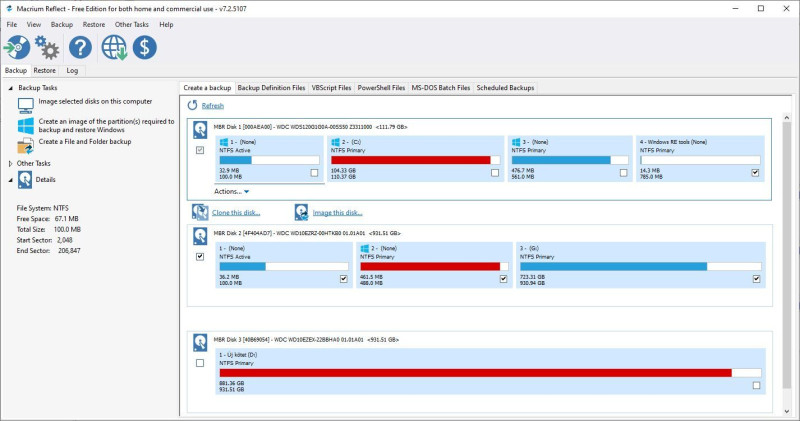The image size is (800, 421).
Task: Click the File and Folder backup icon
Action: point(26,145)
